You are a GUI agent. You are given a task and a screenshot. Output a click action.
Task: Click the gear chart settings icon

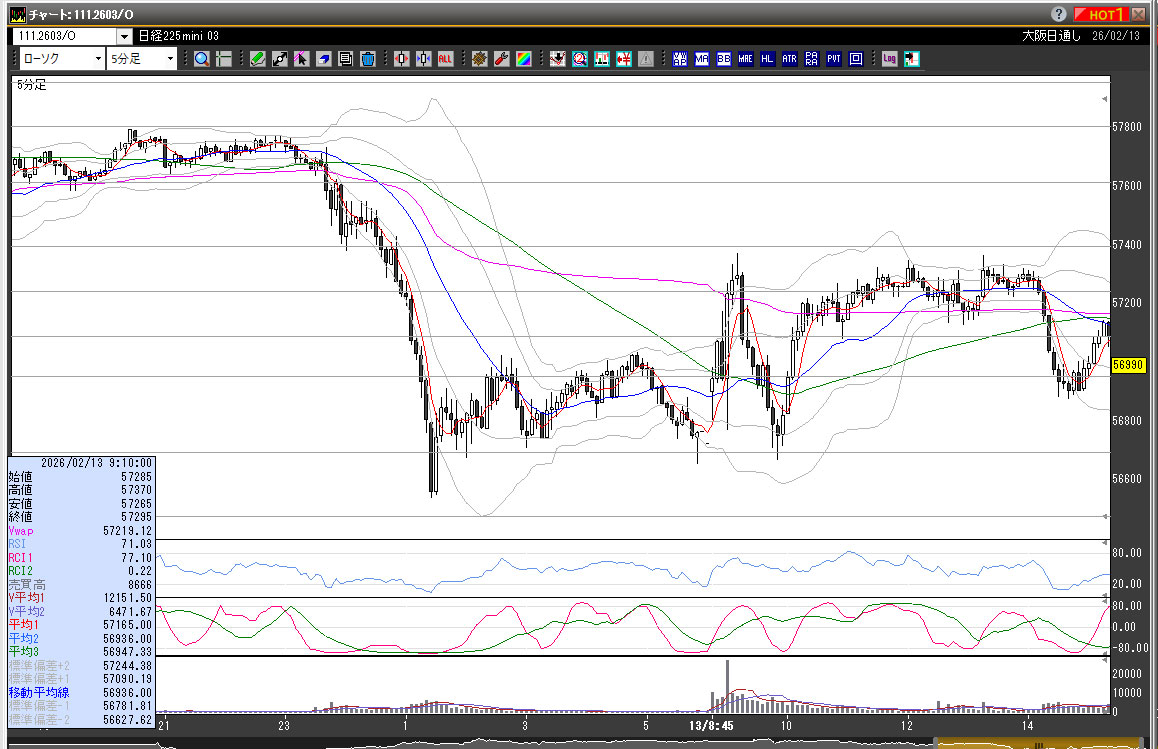click(x=479, y=59)
